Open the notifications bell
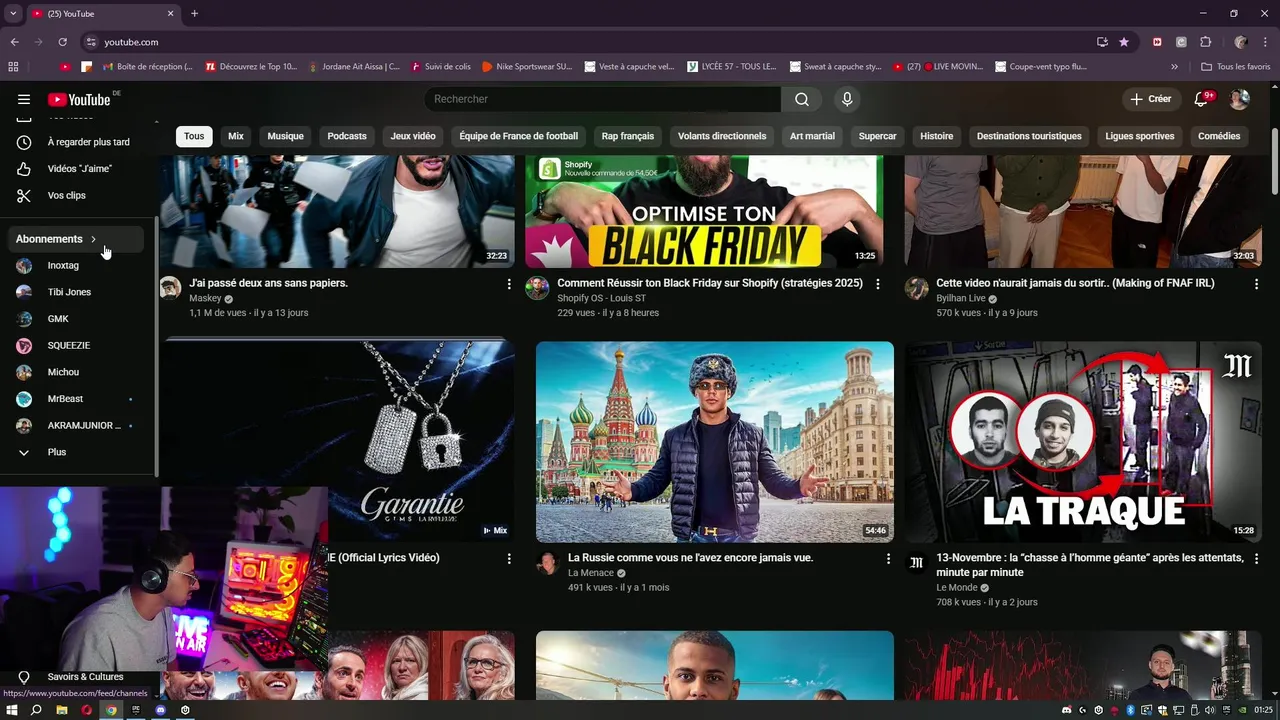 point(1203,99)
